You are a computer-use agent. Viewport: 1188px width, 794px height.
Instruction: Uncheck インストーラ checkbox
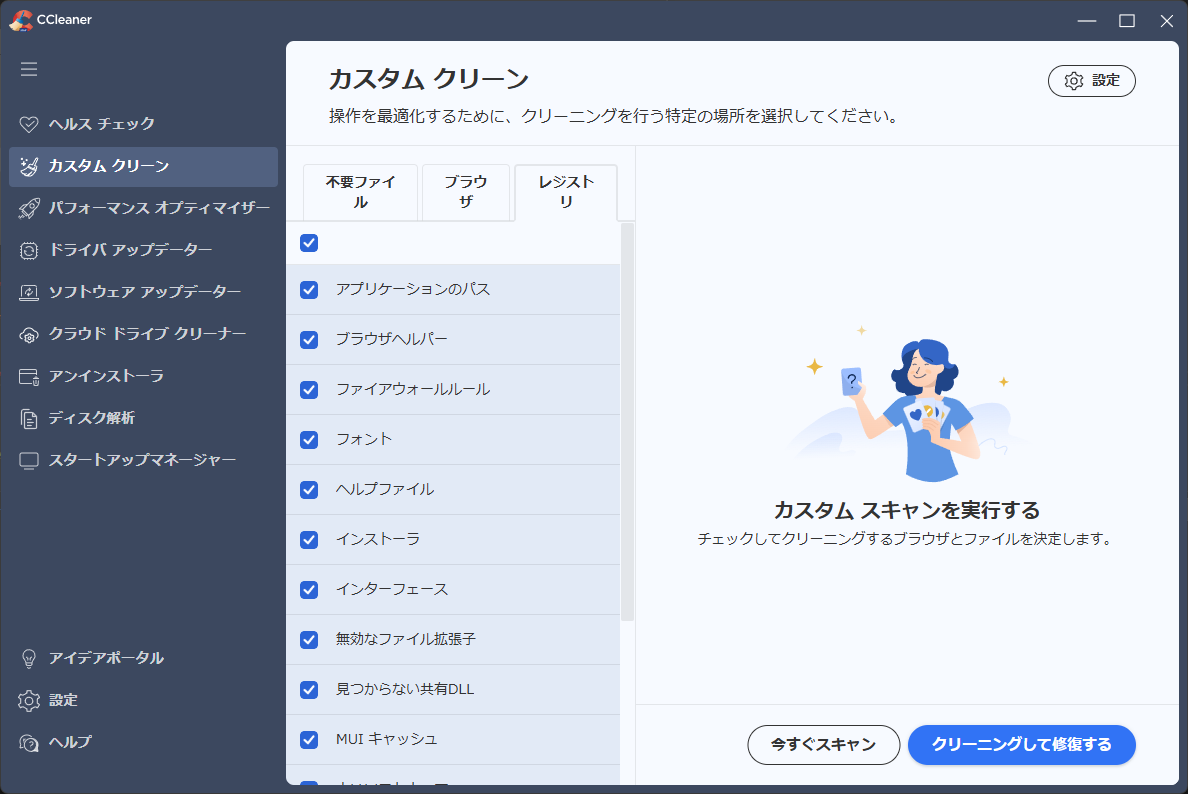pyautogui.click(x=309, y=540)
